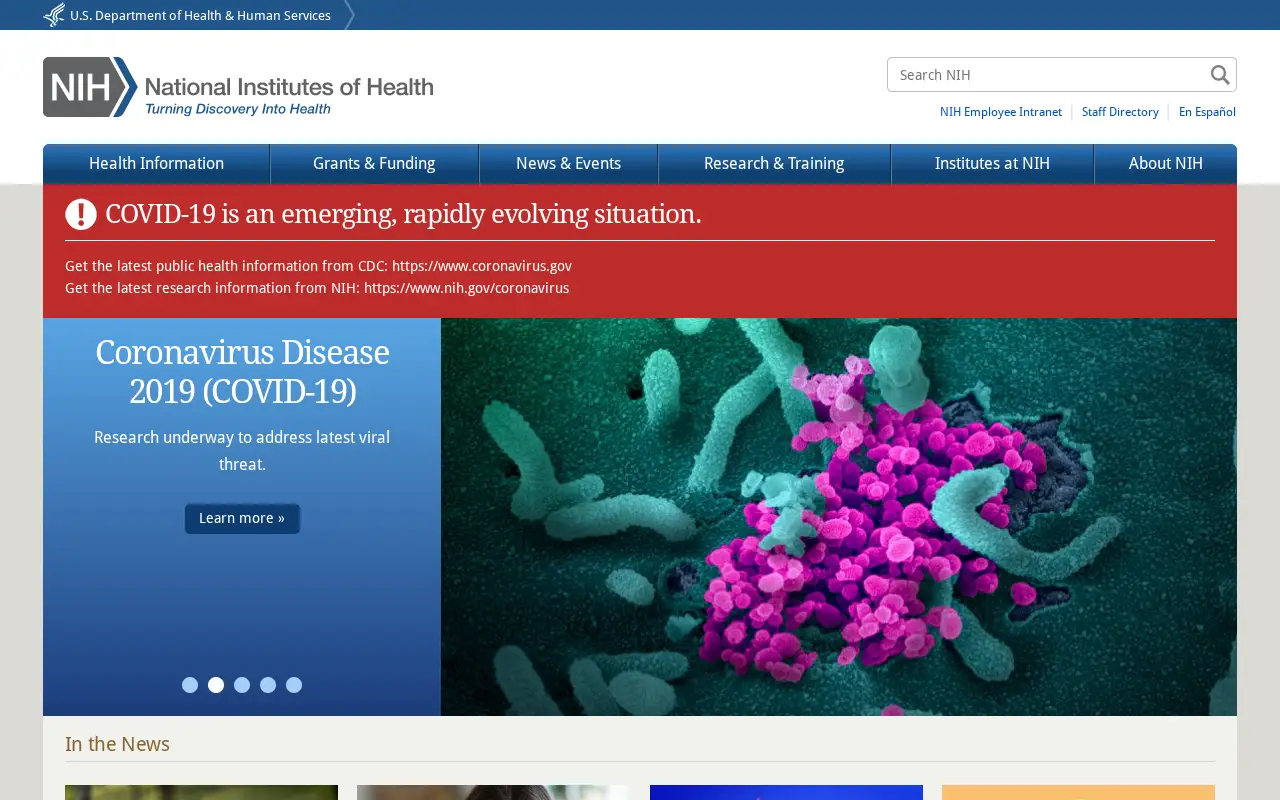Select the first carousel slide dot

[x=190, y=685]
